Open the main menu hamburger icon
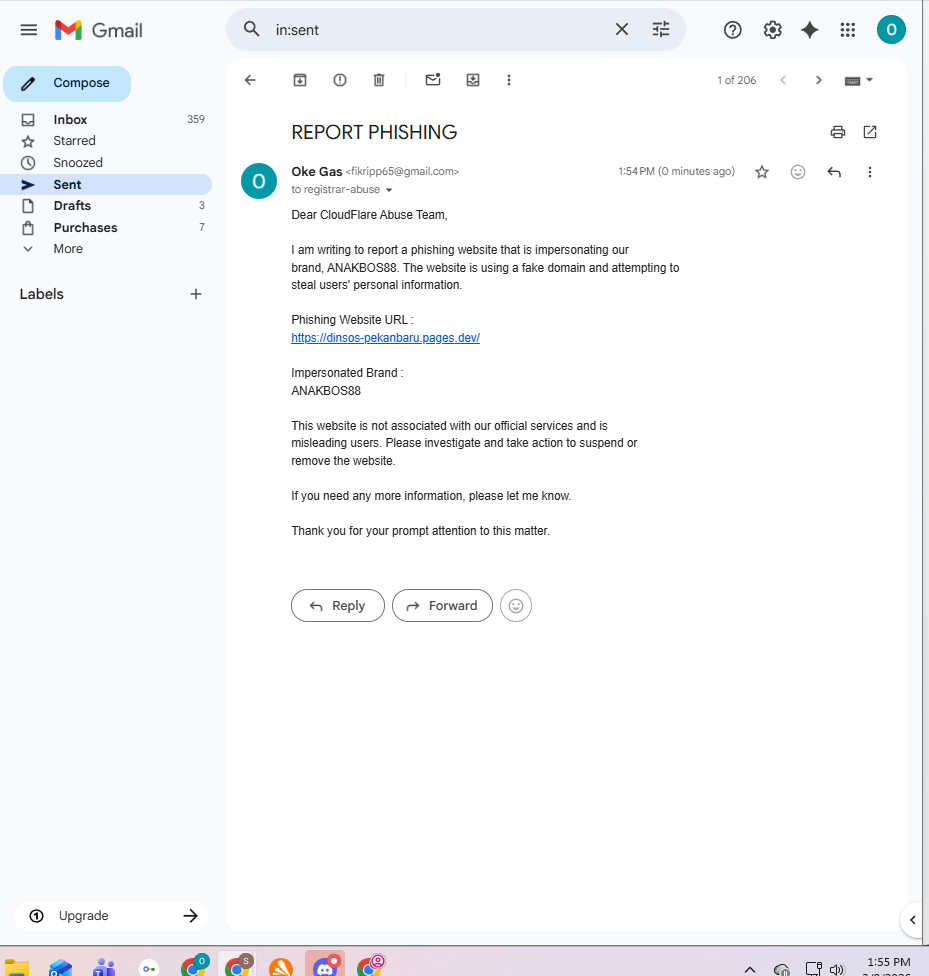This screenshot has height=976, width=929. point(29,30)
